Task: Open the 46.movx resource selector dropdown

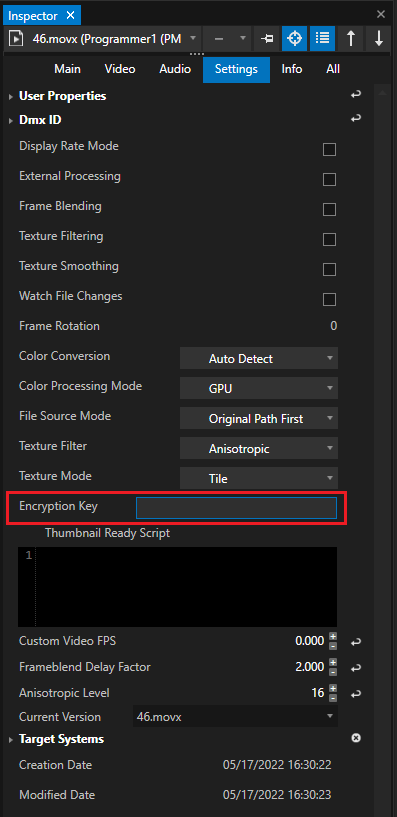Action: coord(103,39)
